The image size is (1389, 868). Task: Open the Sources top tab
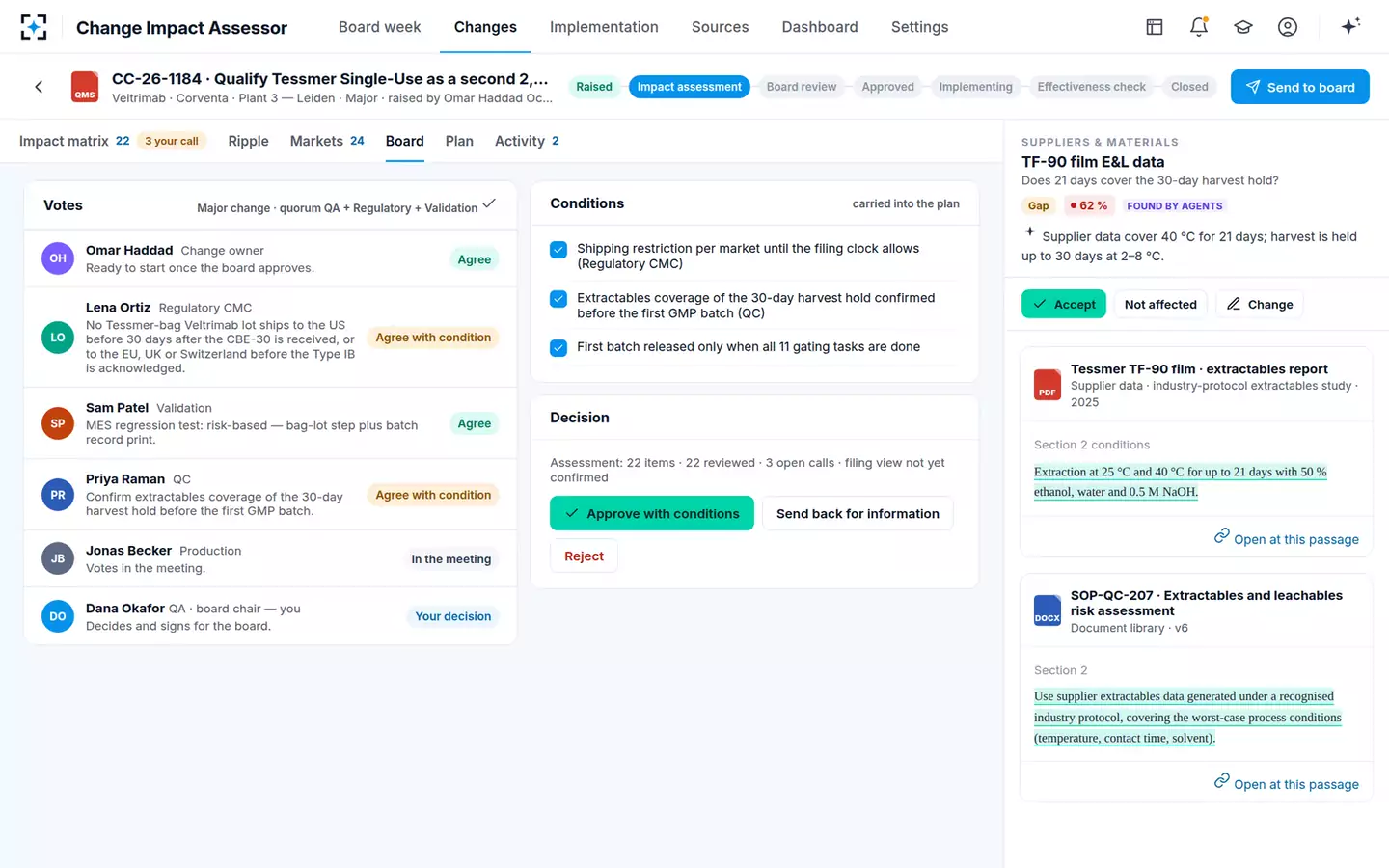pos(720,27)
